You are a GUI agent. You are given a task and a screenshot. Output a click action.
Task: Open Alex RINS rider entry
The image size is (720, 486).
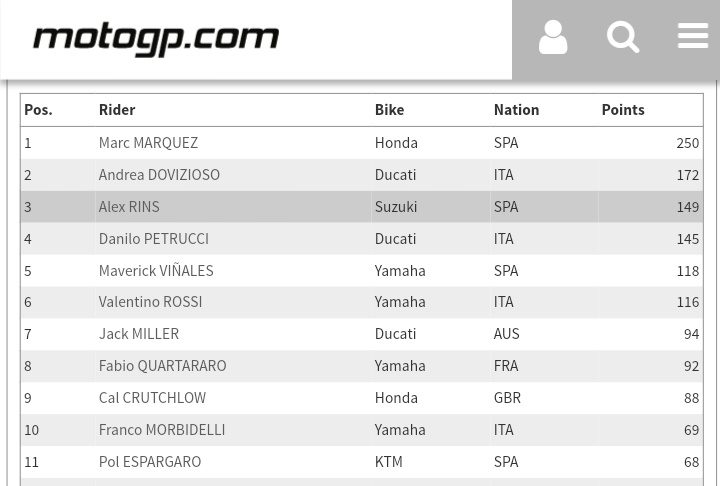coord(129,207)
